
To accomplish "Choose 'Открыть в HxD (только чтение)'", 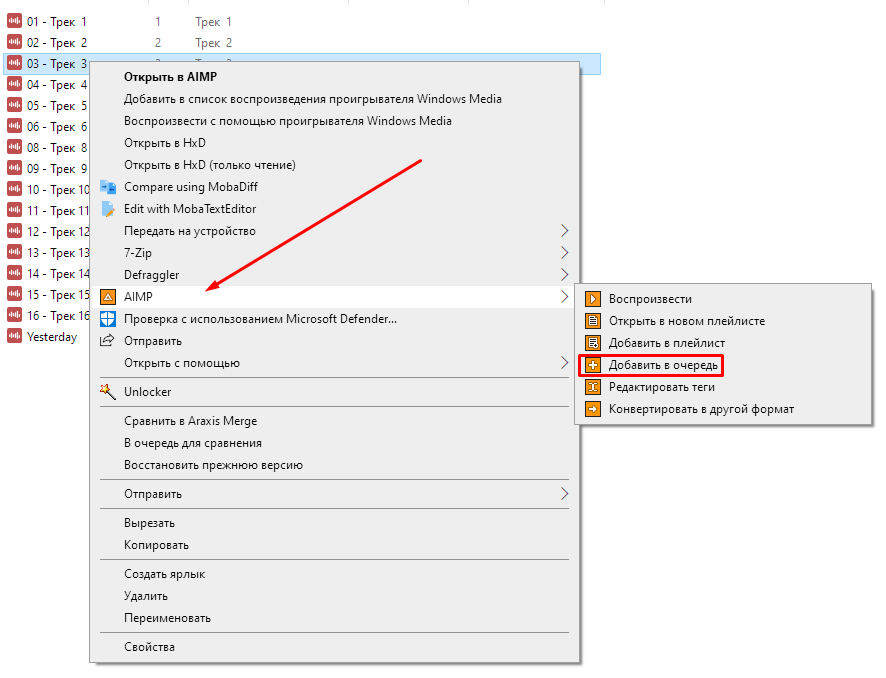I will pyautogui.click(x=210, y=165).
